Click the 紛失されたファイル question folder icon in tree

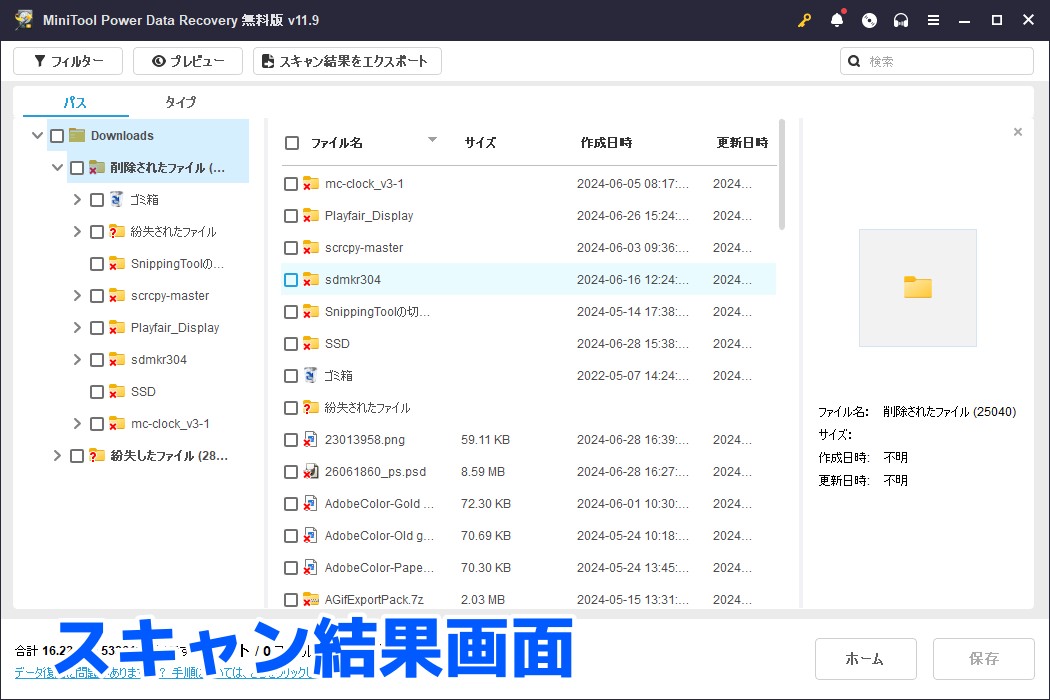click(x=117, y=231)
